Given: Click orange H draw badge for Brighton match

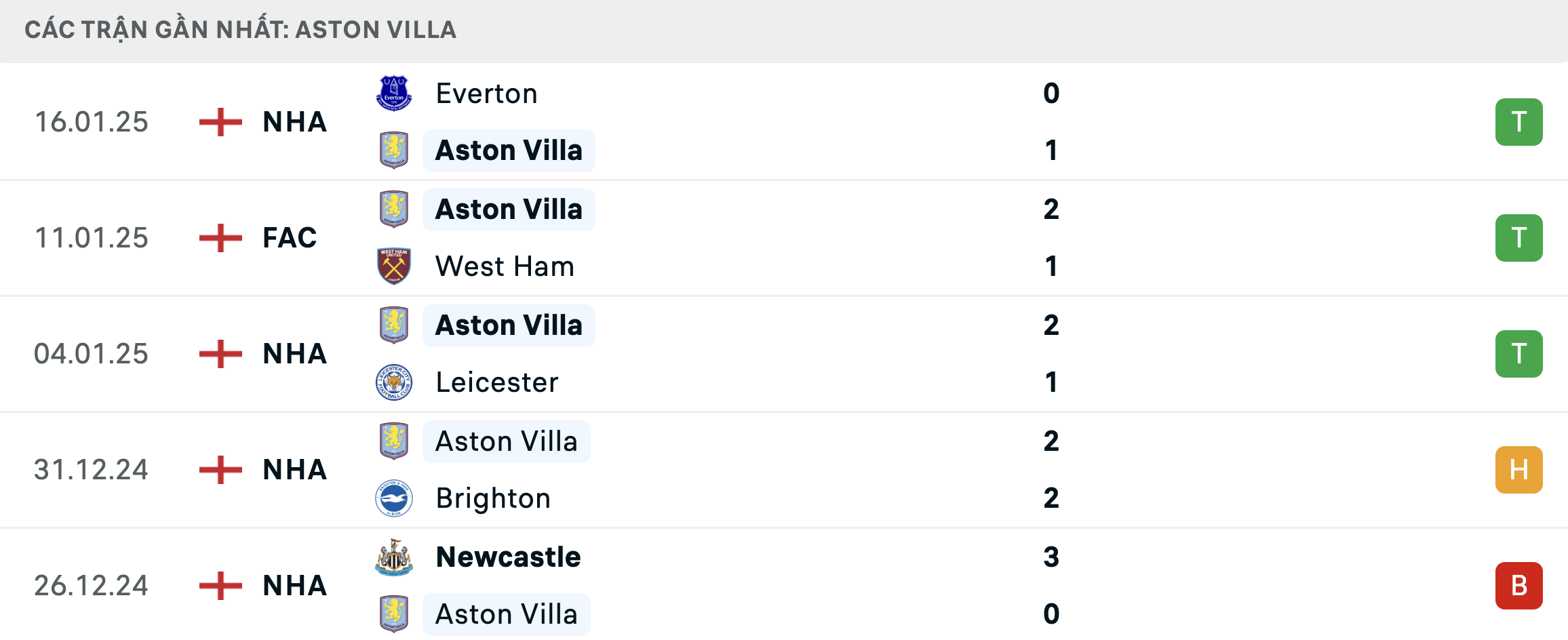Looking at the screenshot, I should 1519,470.
